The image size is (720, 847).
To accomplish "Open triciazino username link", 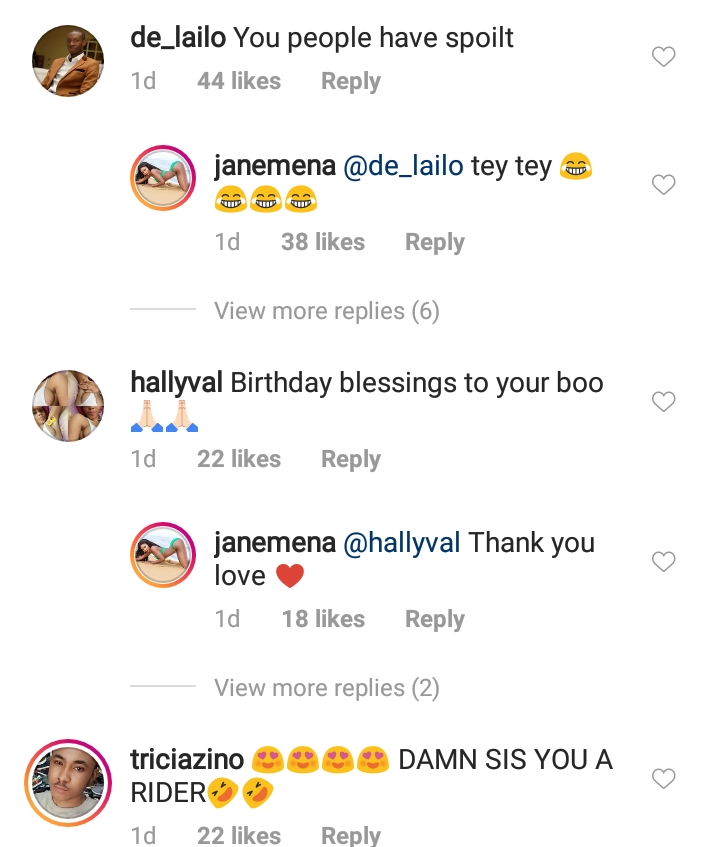I will pos(187,760).
